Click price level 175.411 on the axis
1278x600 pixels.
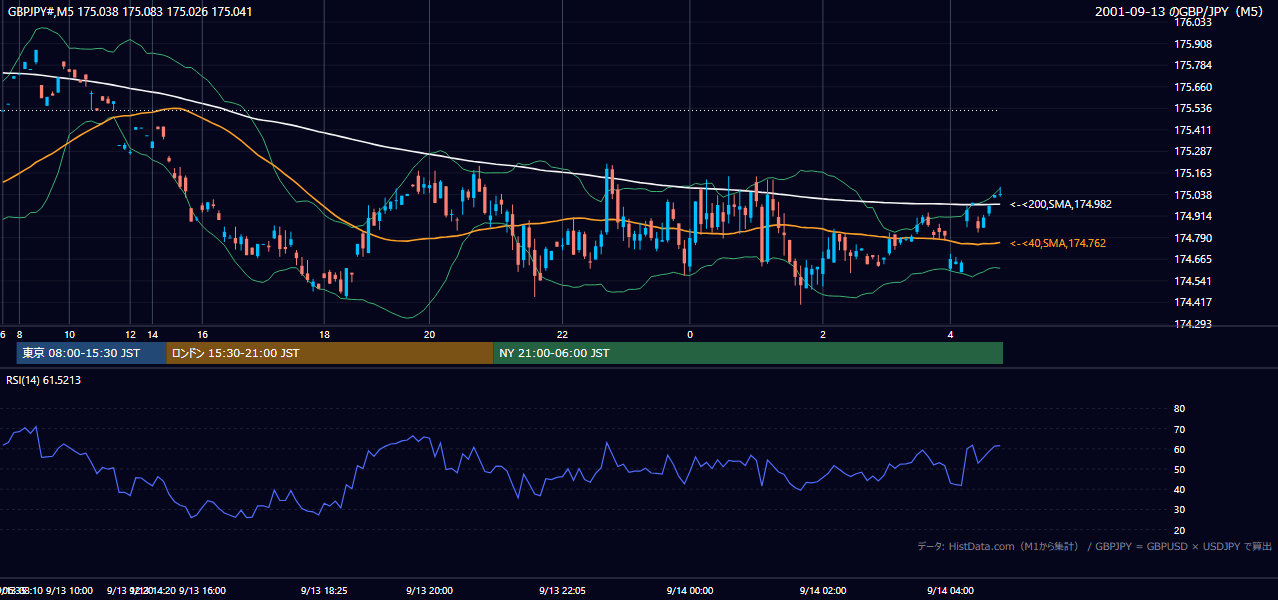pyautogui.click(x=1193, y=130)
